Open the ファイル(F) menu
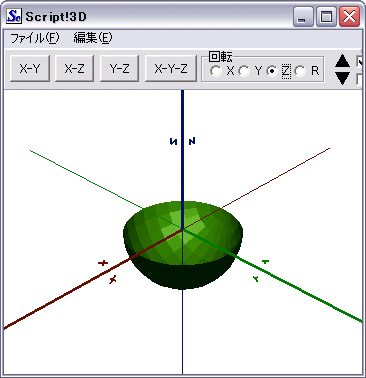This screenshot has width=366, height=378. 35,38
